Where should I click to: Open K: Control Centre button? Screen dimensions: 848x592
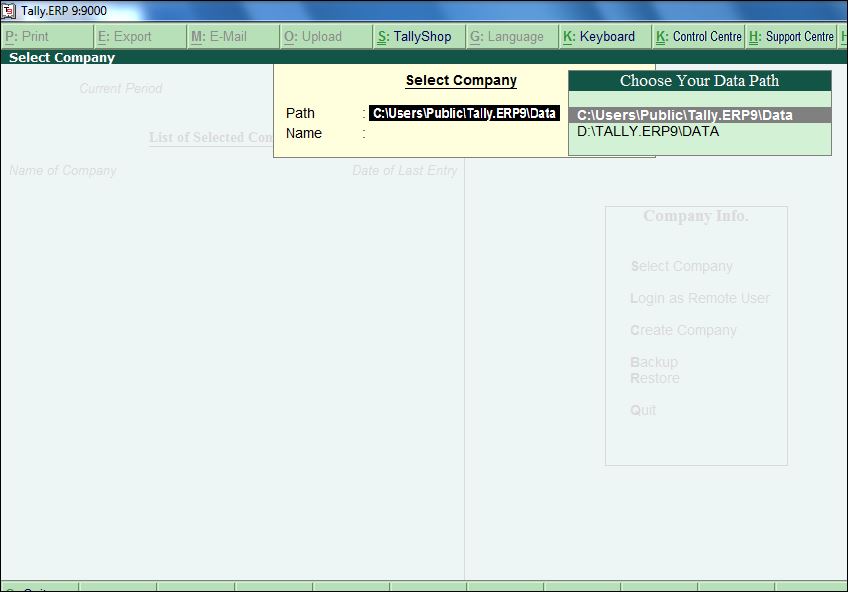pos(698,37)
